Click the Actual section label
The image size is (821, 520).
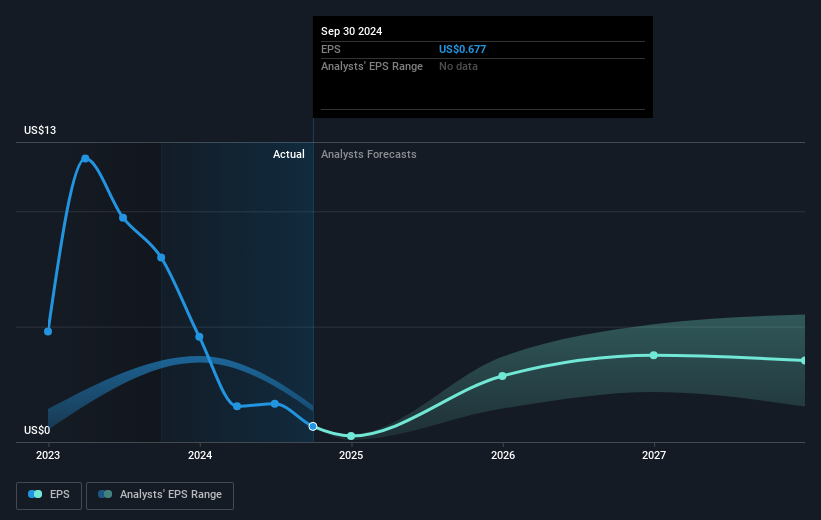tap(289, 154)
